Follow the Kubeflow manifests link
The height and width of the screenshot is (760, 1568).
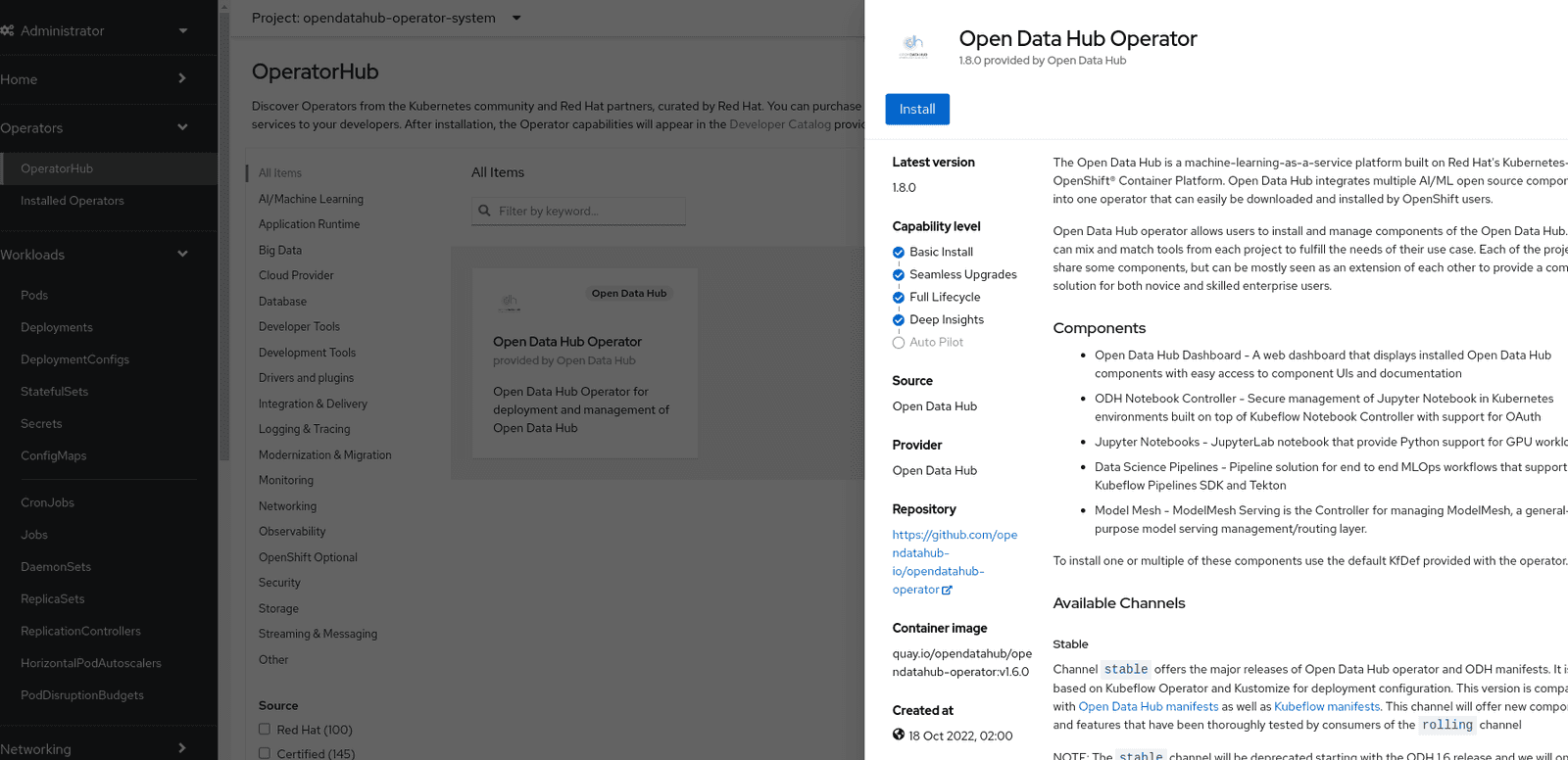[x=1327, y=707]
